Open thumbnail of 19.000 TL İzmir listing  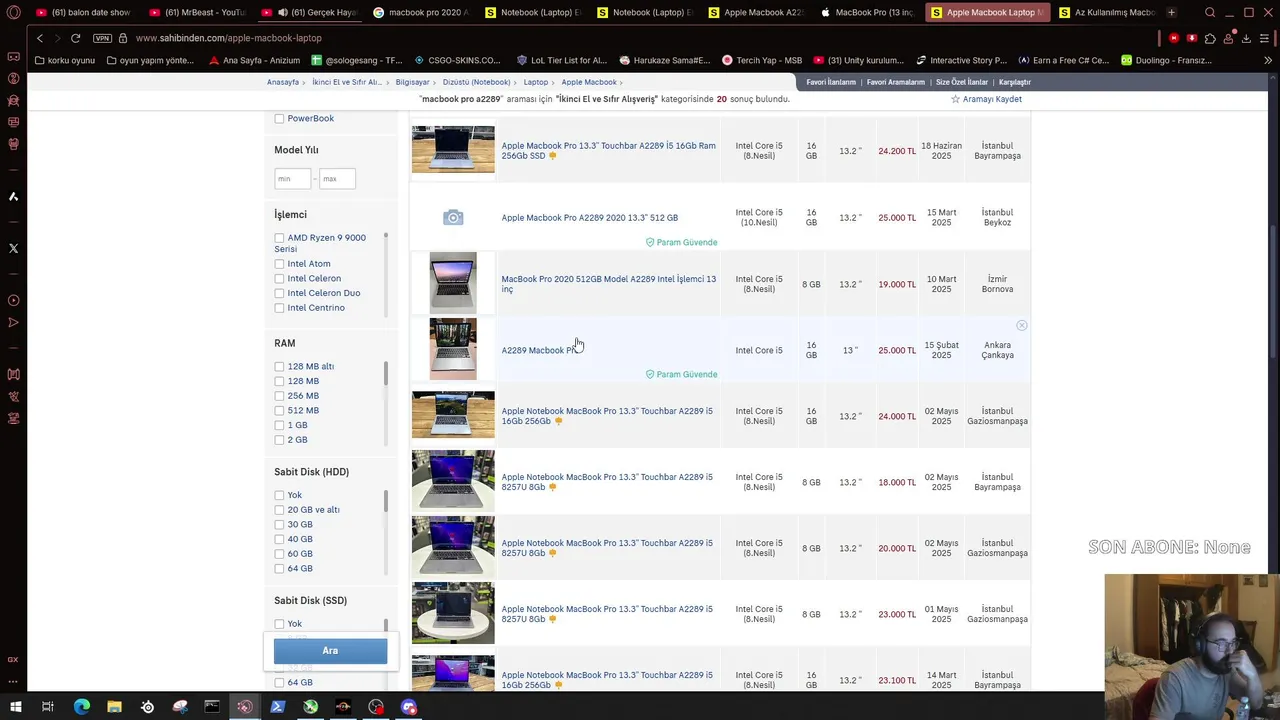[453, 284]
